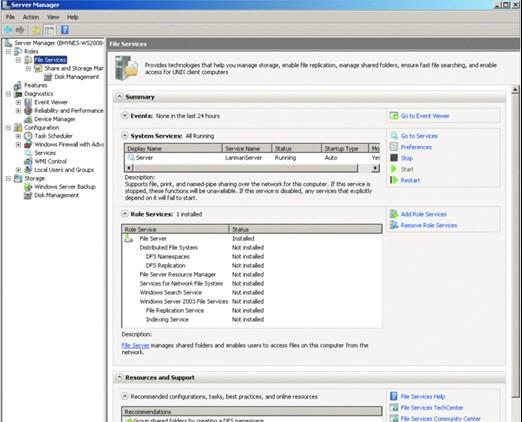Viewport: 522px width, 422px height.
Task: Select the Windows Search Service row
Action: point(252,293)
